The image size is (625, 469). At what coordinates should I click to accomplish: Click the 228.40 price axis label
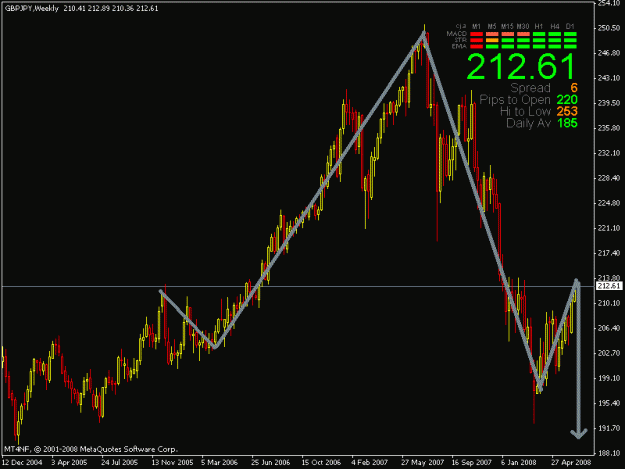point(609,178)
